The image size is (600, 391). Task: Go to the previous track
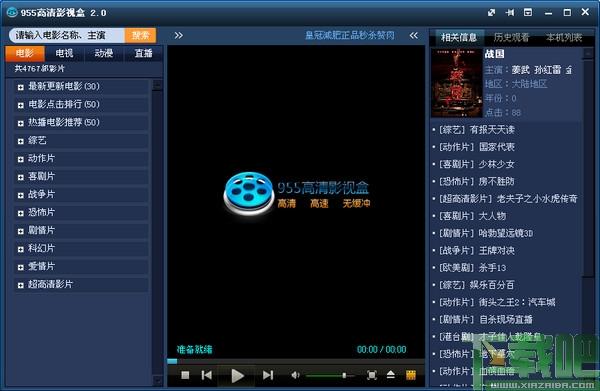tap(207, 375)
